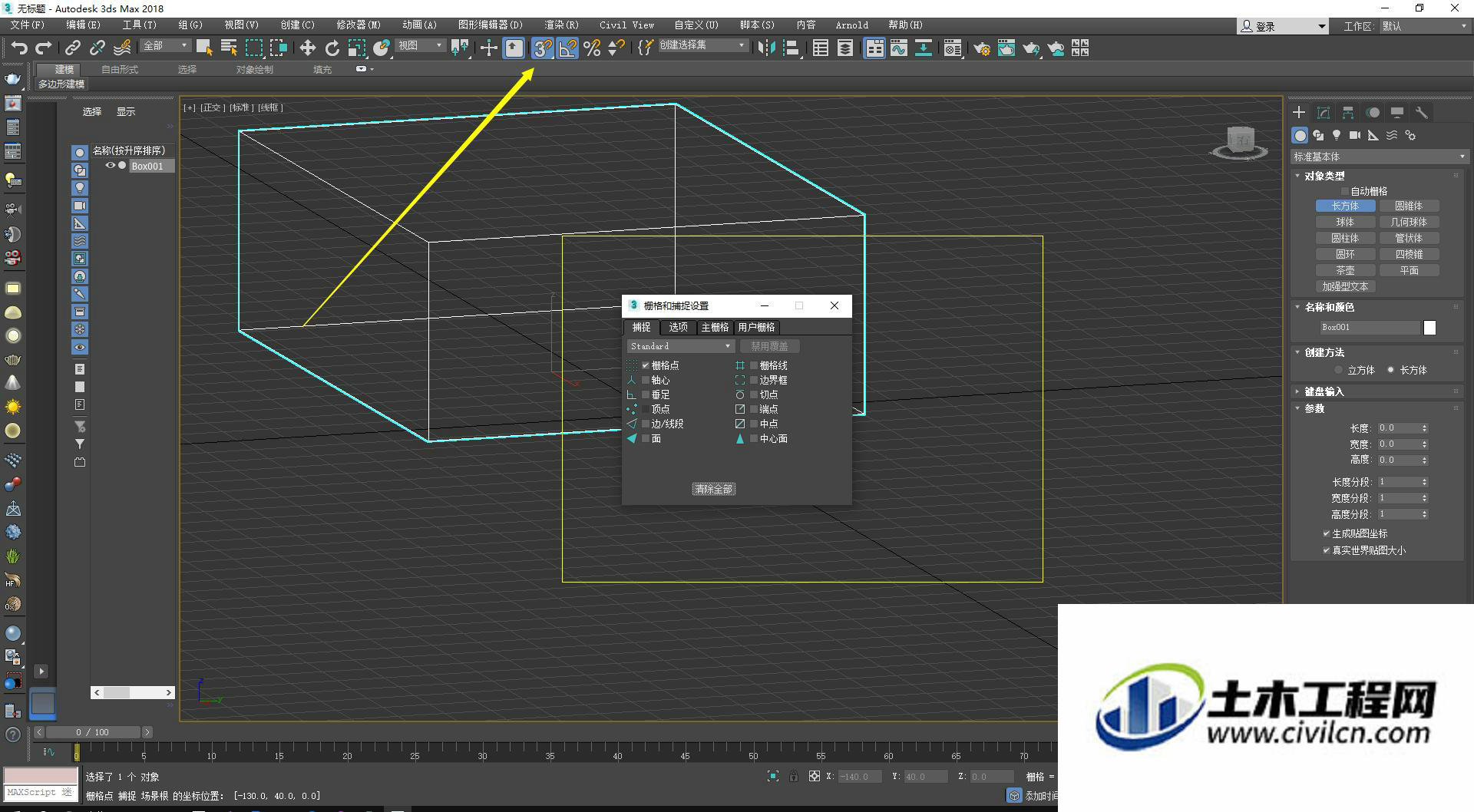Enable the 边/线段 snap checkbox
This screenshot has width=1474, height=812.
coord(646,424)
